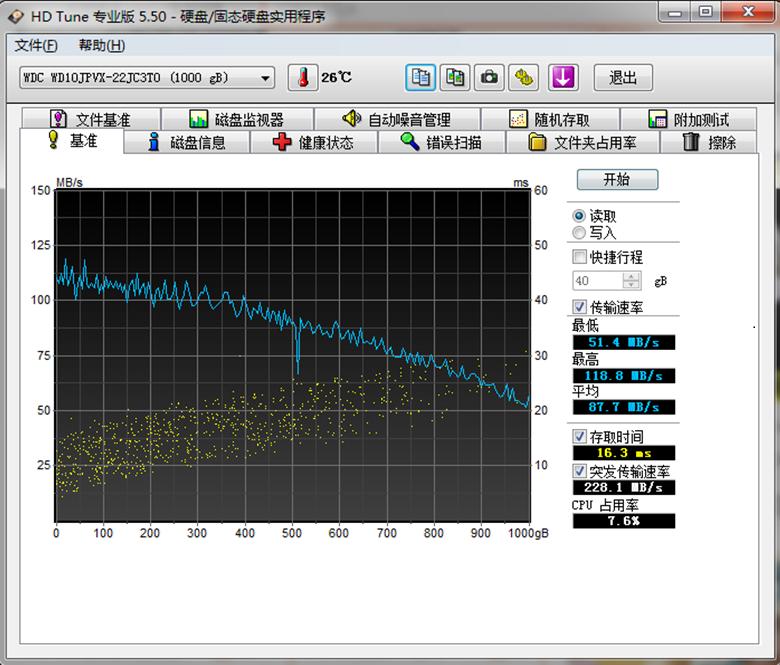Click the camera save screenshot icon
The image size is (780, 665).
coord(489,77)
